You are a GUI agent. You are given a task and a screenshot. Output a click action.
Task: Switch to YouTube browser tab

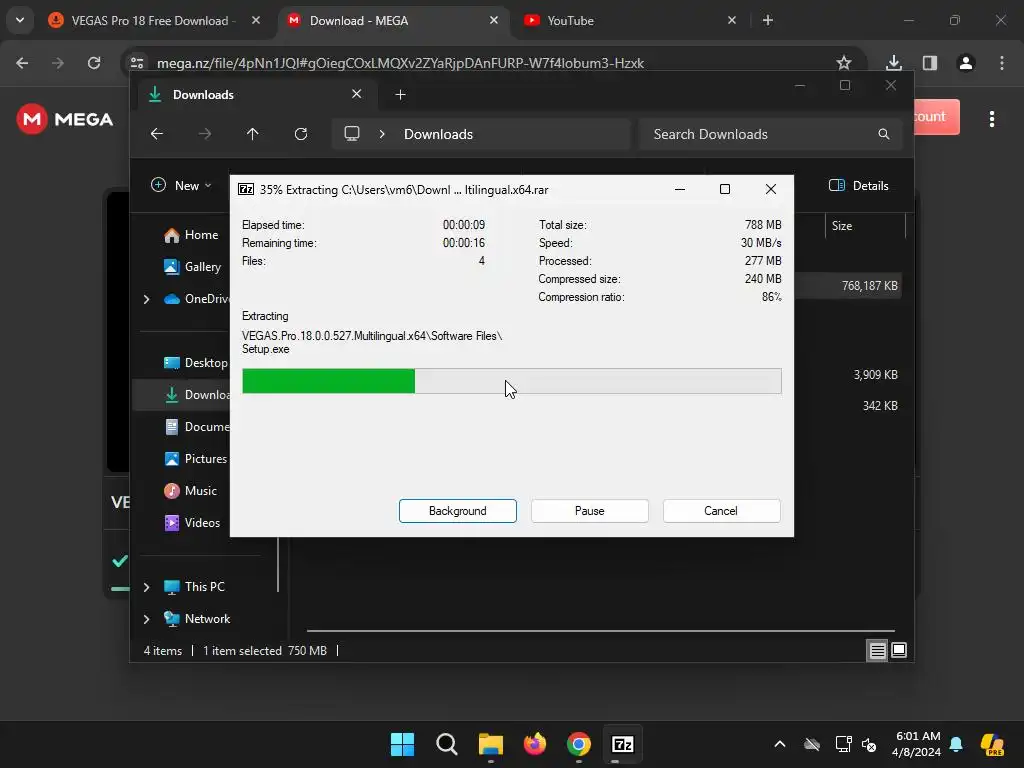630,21
